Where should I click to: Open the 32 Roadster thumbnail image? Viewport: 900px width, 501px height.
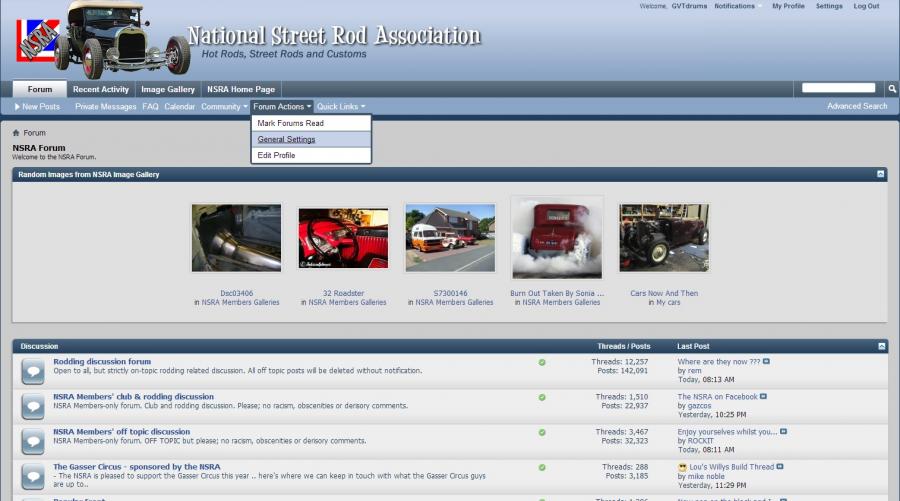click(343, 238)
